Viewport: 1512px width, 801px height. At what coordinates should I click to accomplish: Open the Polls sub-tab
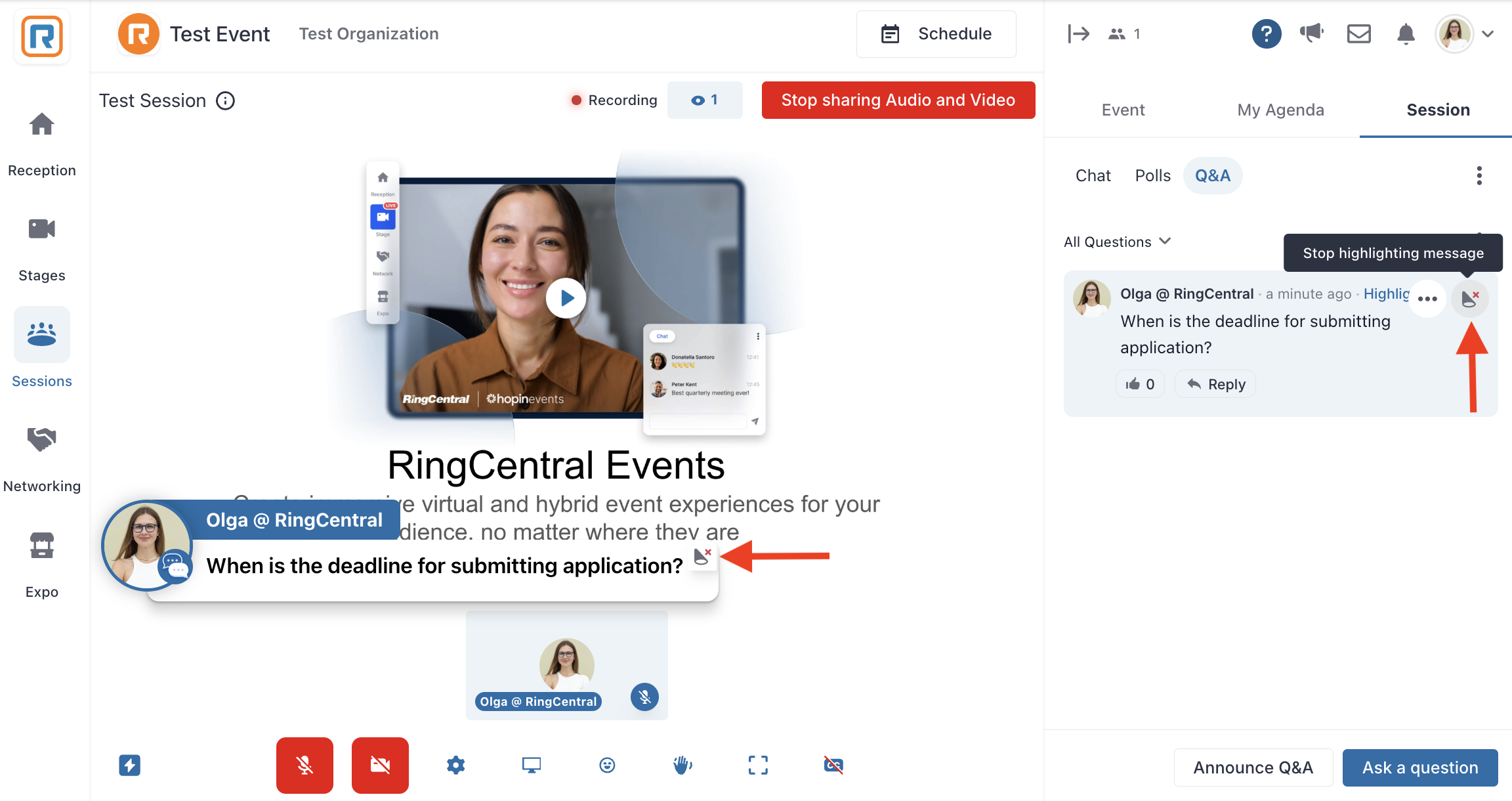tap(1152, 175)
